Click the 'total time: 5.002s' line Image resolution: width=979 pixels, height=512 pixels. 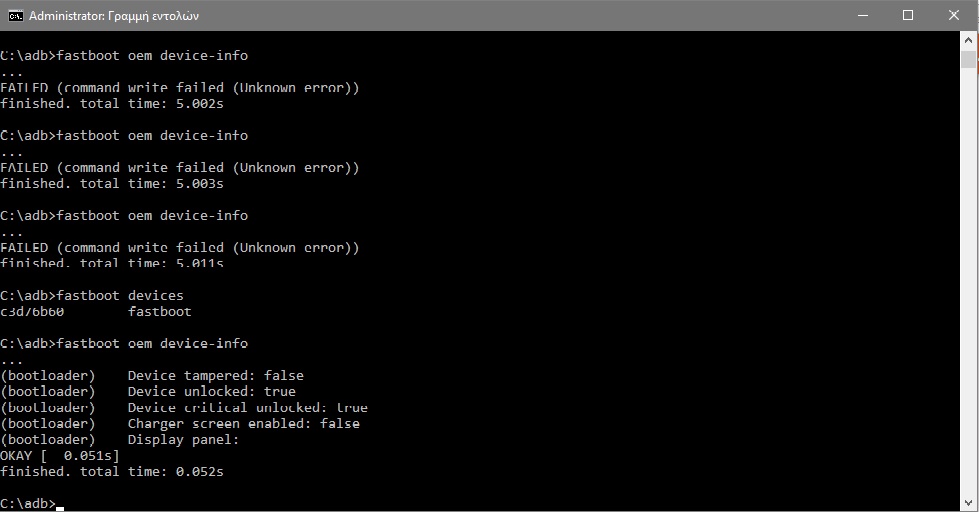(112, 104)
